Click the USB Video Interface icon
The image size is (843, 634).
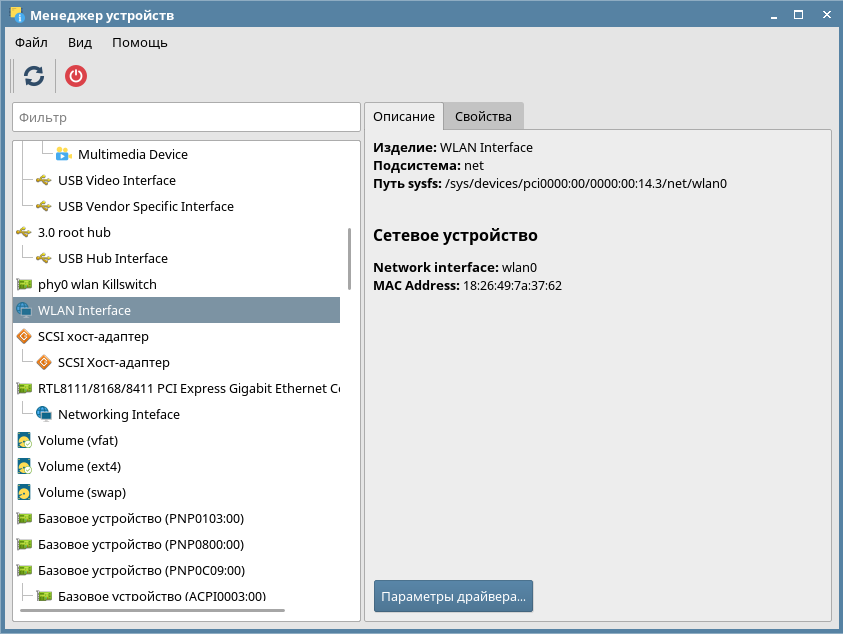coord(43,181)
